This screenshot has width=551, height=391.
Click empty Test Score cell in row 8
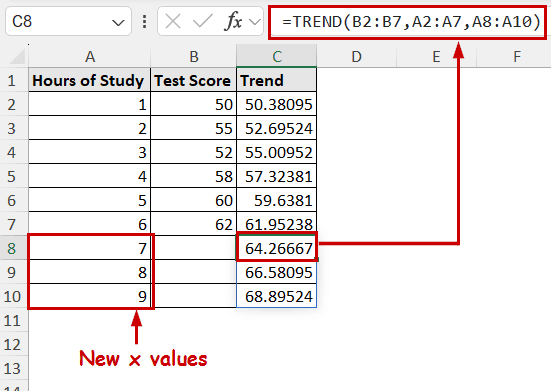[x=194, y=248]
